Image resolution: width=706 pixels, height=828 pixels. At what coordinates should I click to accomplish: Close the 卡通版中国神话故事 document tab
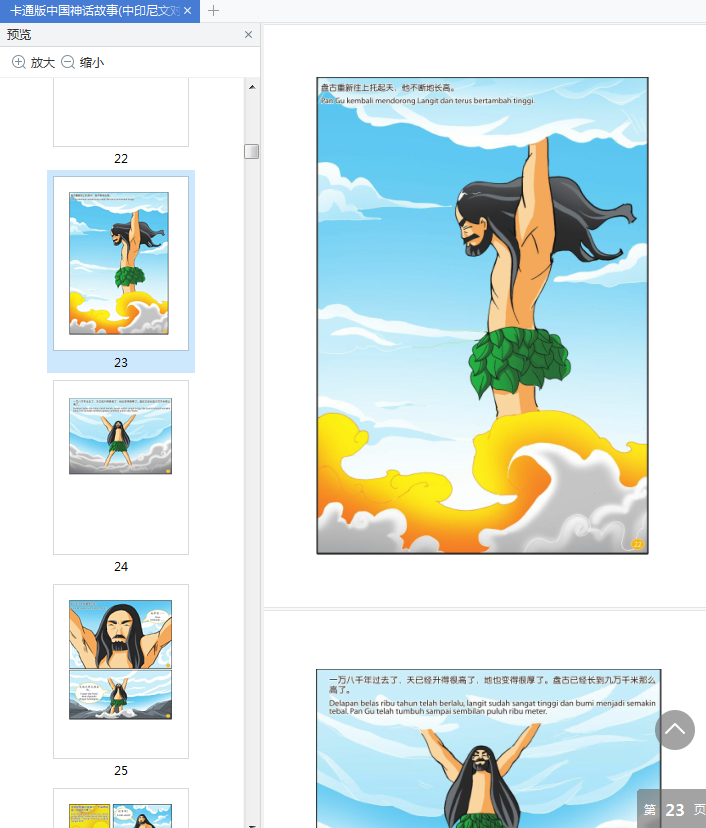(x=187, y=11)
